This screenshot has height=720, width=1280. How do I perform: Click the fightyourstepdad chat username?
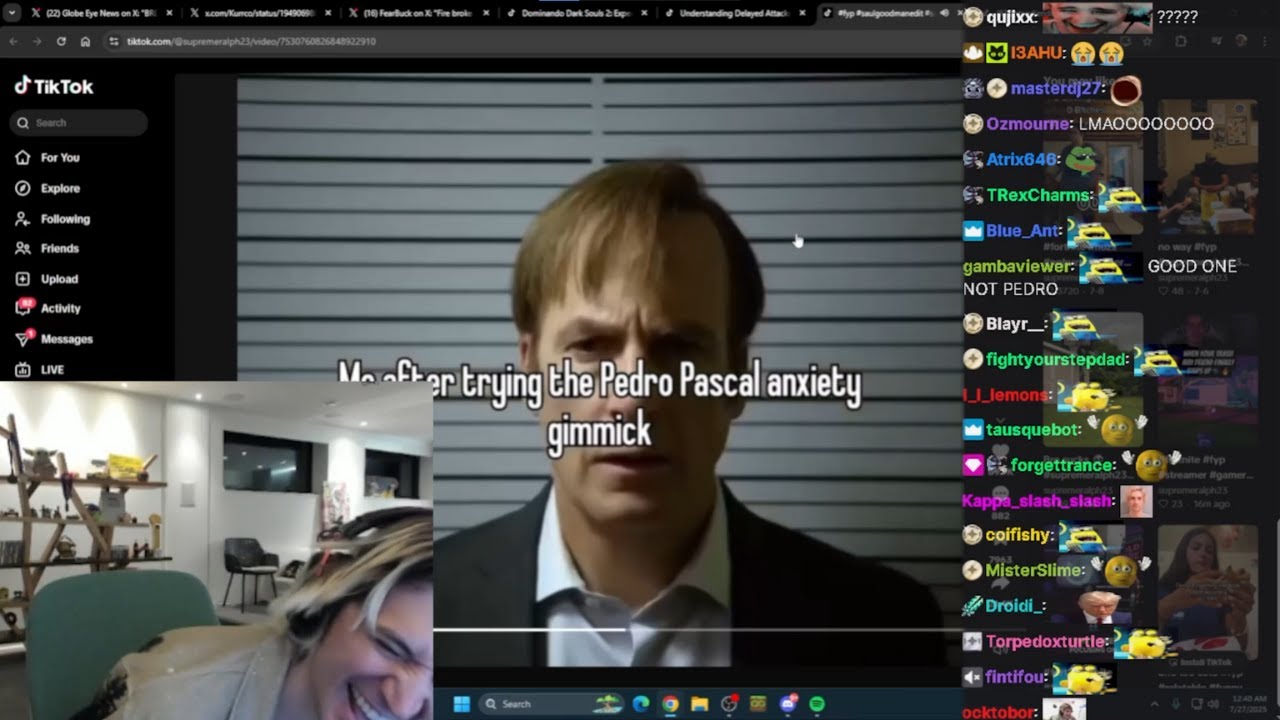pyautogui.click(x=1056, y=359)
